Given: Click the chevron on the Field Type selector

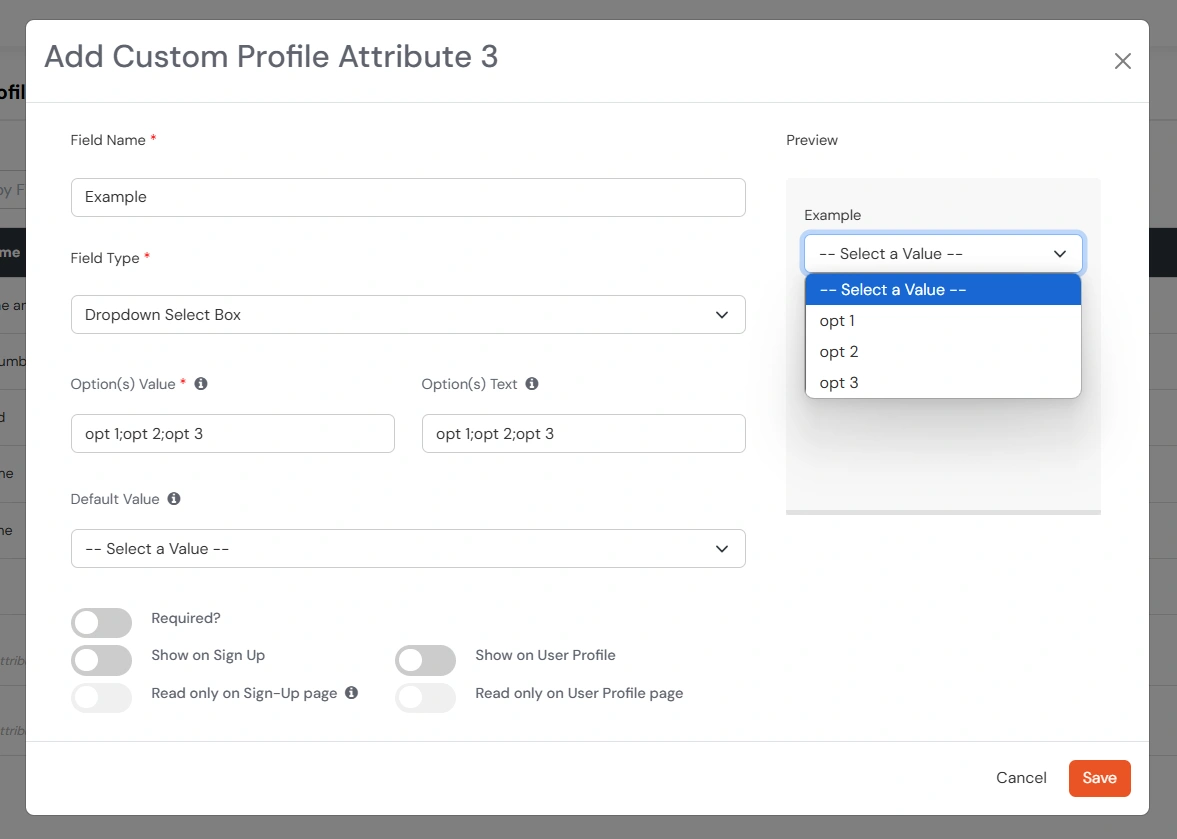Looking at the screenshot, I should pyautogui.click(x=722, y=314).
